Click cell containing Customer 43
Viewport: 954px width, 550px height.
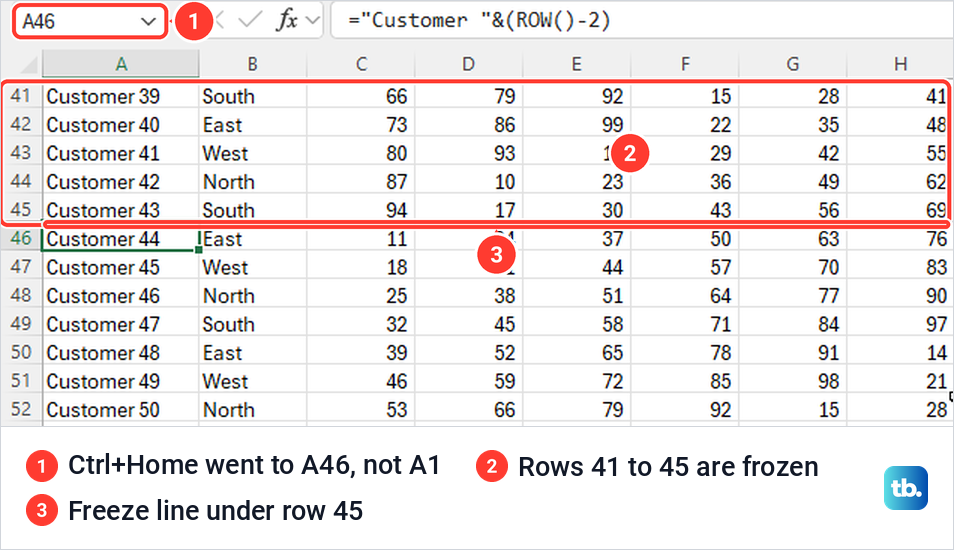tap(120, 210)
